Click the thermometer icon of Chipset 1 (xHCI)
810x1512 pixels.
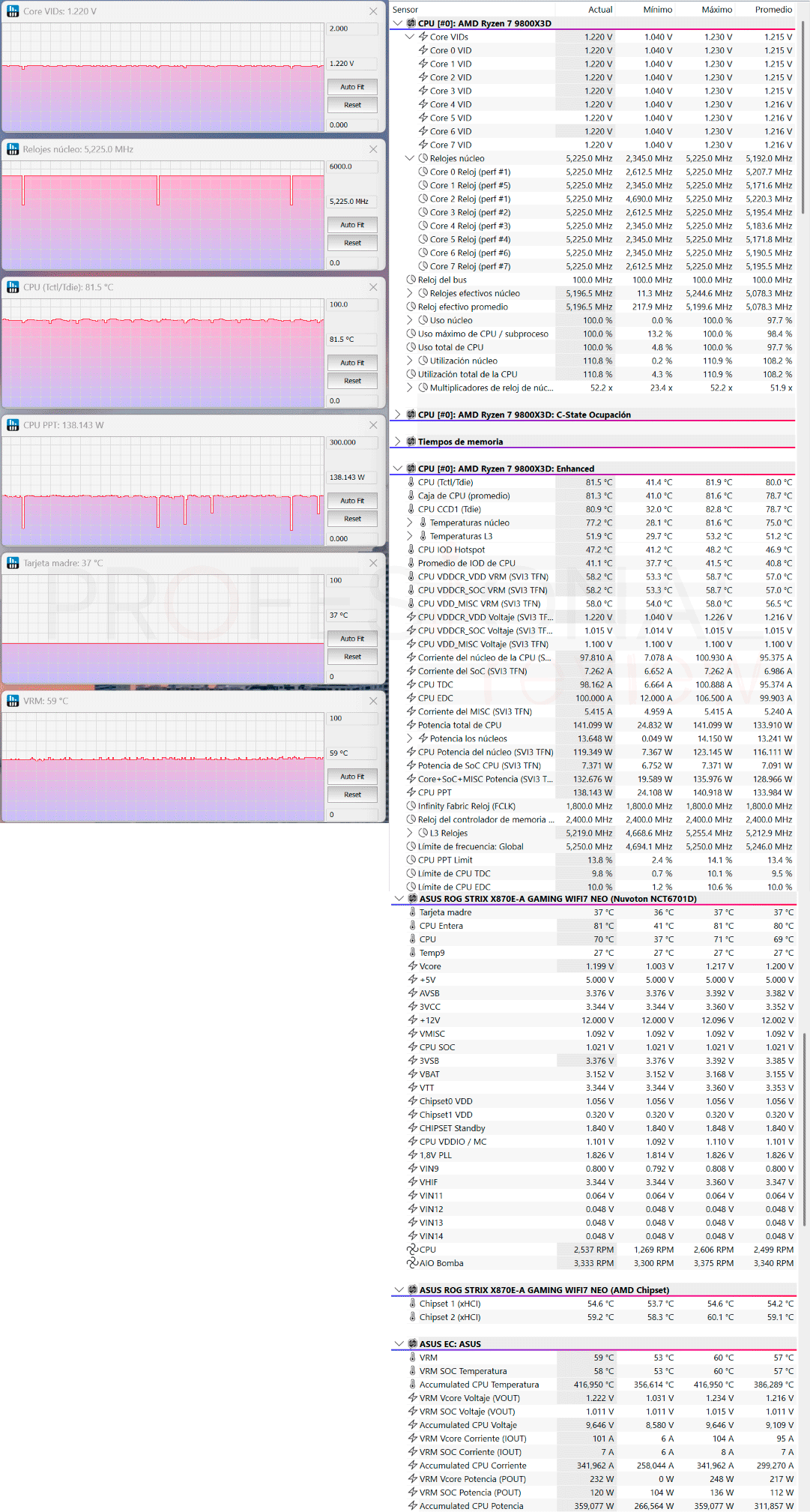pos(412,1304)
